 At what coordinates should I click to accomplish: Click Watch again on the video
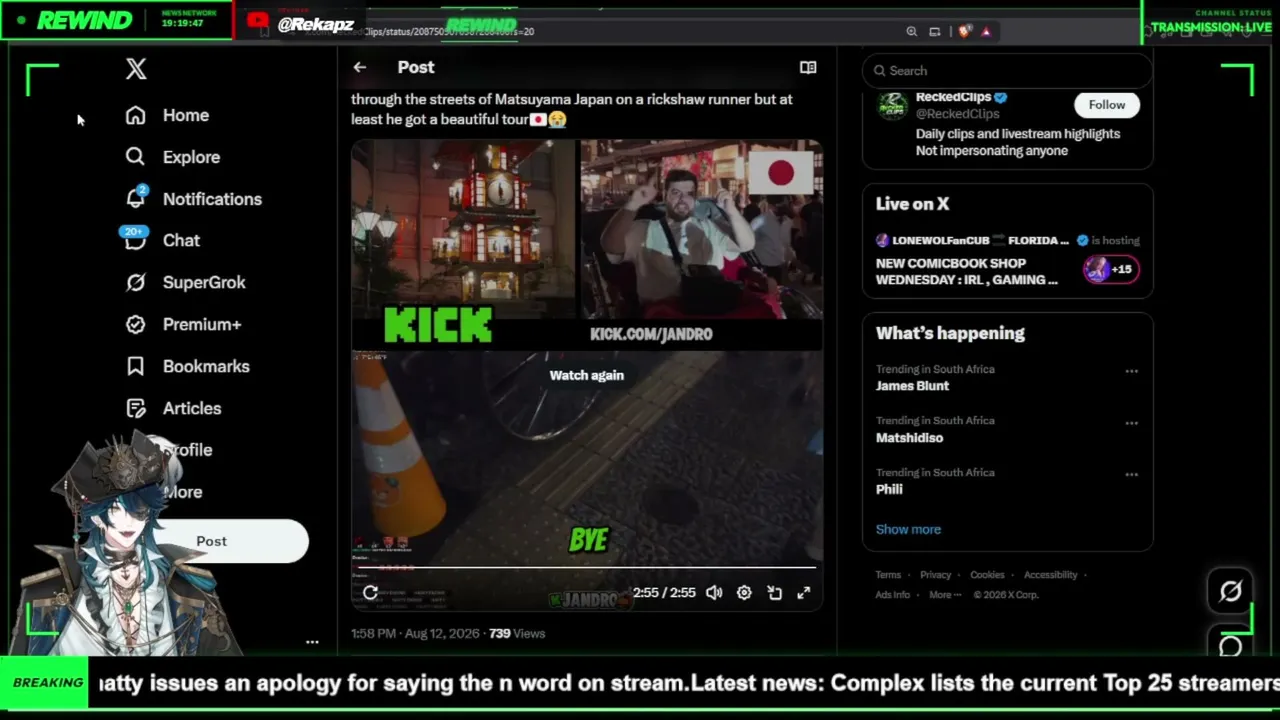(587, 375)
